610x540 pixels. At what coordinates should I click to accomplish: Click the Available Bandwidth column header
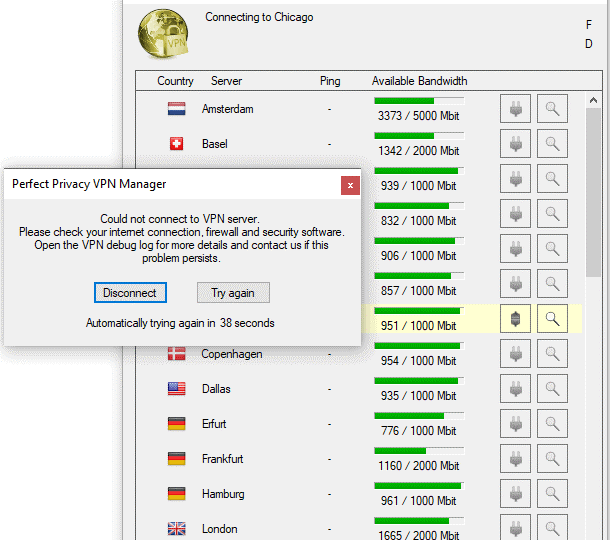(x=419, y=81)
